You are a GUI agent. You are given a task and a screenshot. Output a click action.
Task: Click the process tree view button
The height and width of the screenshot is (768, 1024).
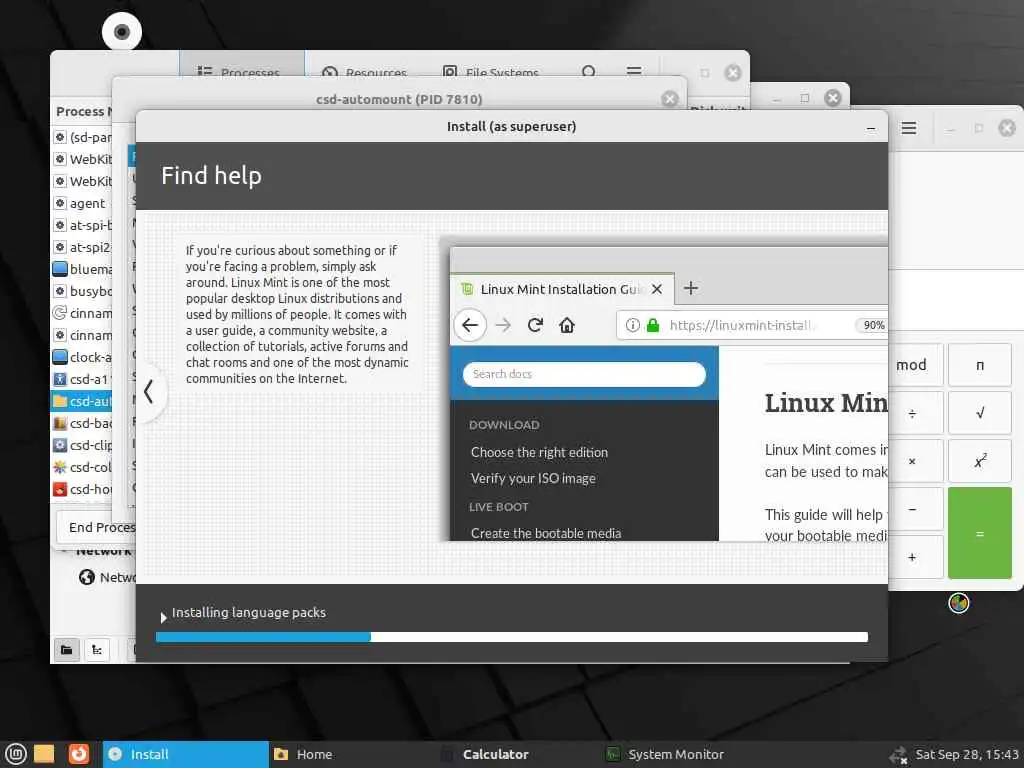[x=97, y=650]
